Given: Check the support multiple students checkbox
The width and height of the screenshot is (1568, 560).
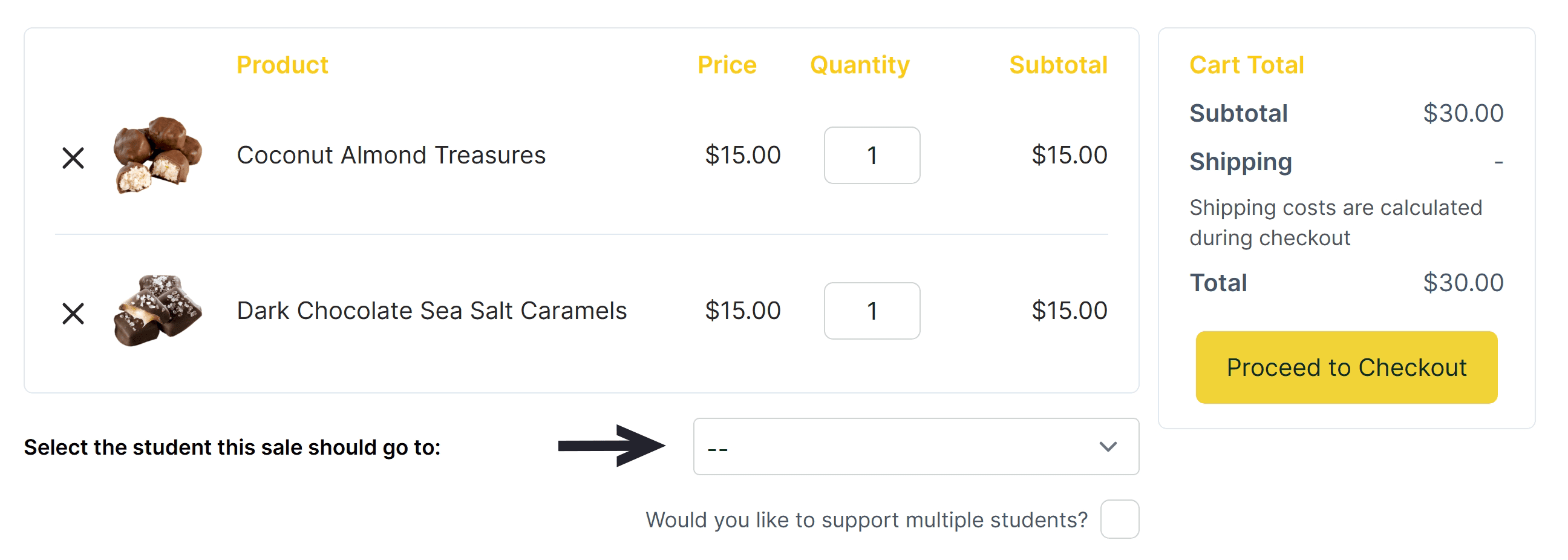Looking at the screenshot, I should (1121, 519).
